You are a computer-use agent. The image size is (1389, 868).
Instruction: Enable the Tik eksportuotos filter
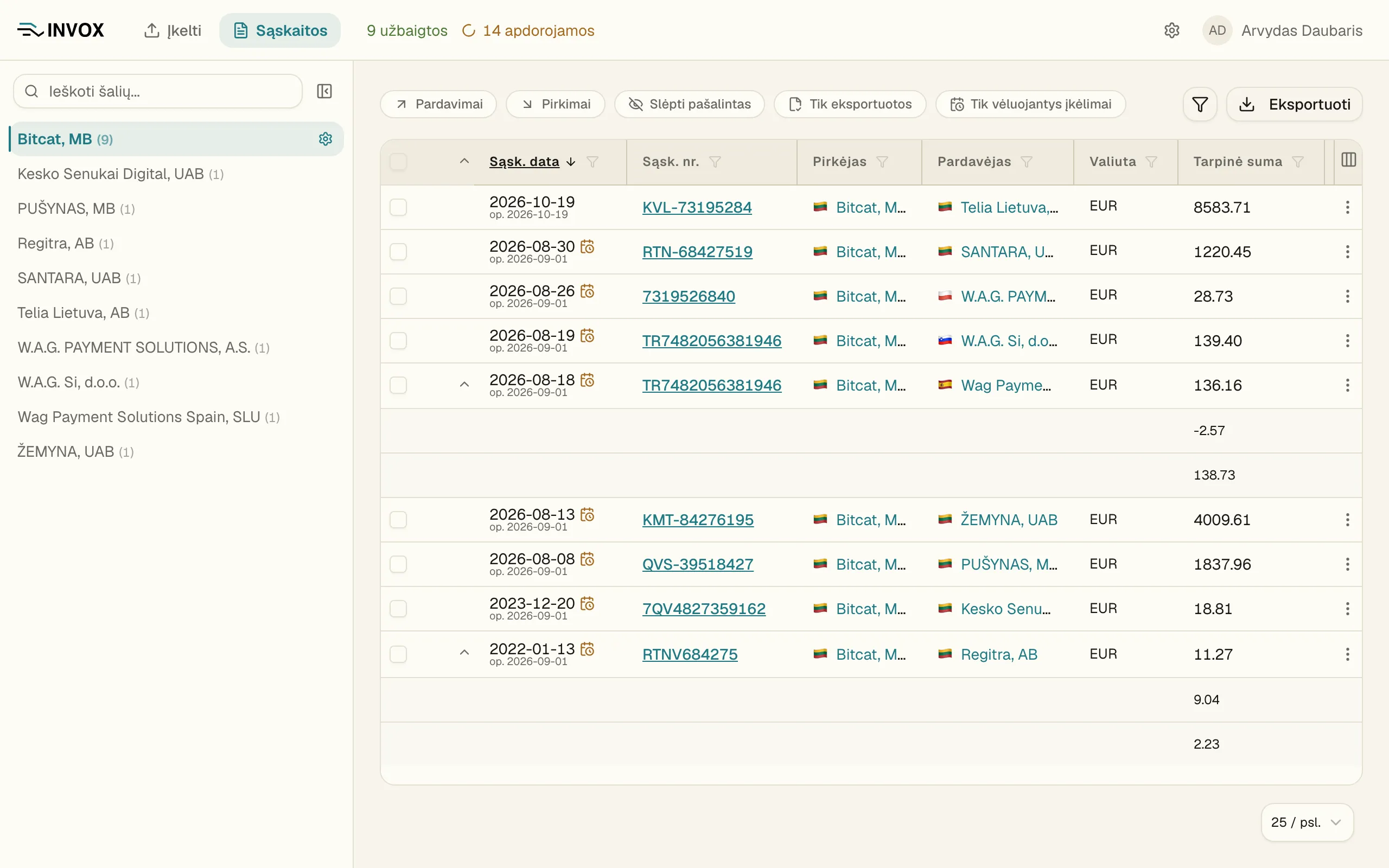(x=850, y=105)
